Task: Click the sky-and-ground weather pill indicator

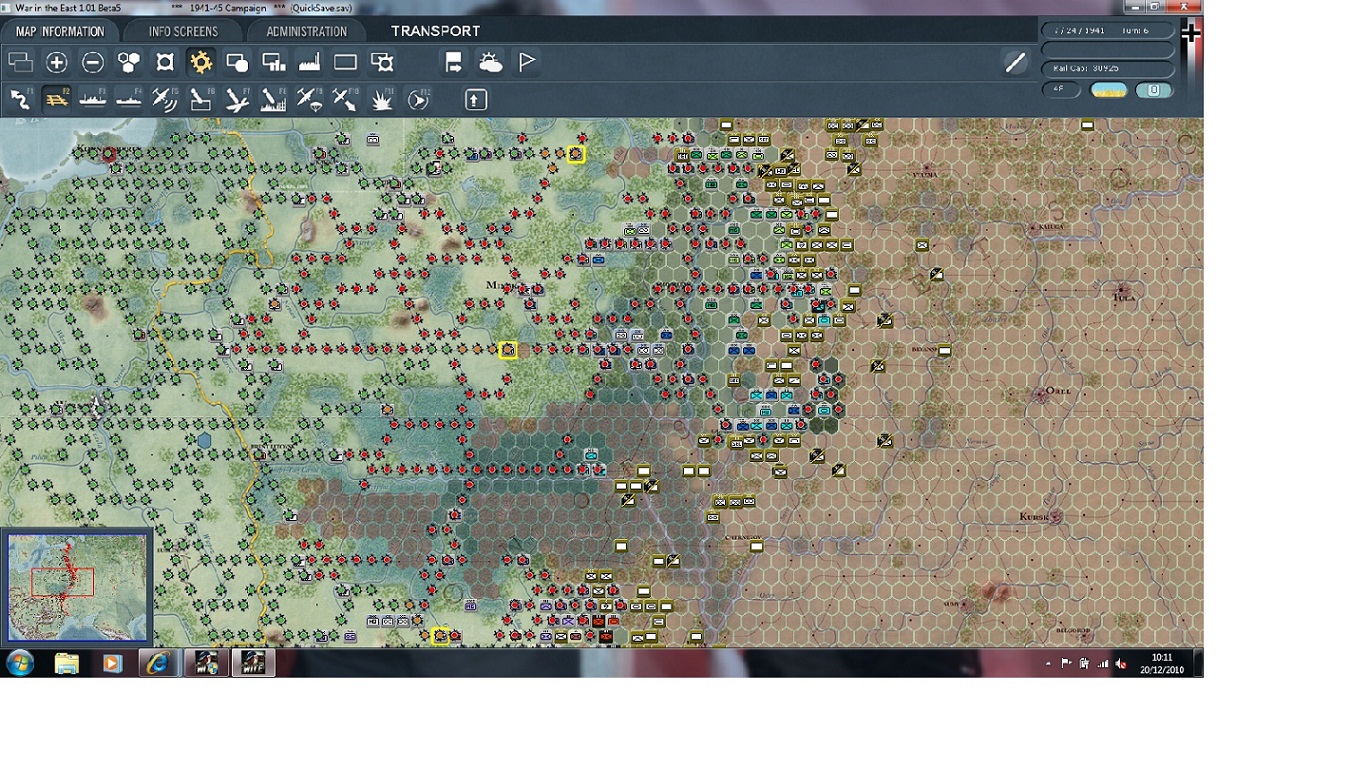Action: [x=1108, y=90]
